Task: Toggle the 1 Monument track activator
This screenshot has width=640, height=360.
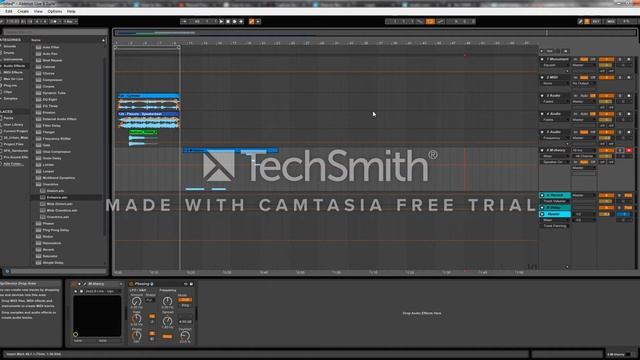Action: [x=607, y=59]
